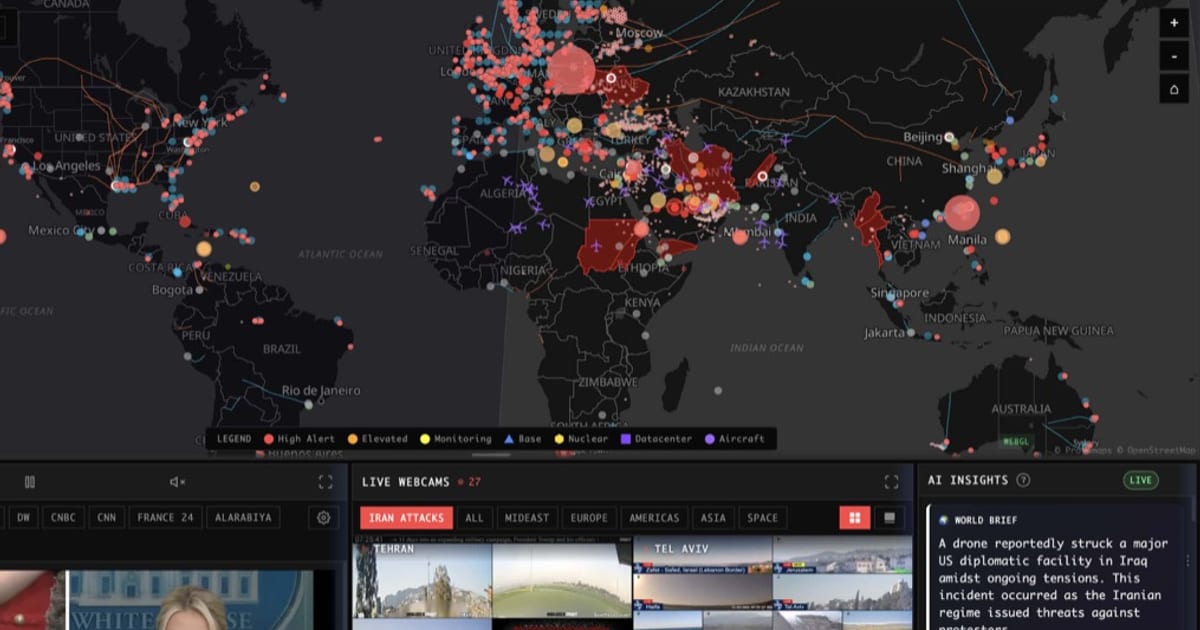This screenshot has width=1200, height=630.
Task: Open the Zefat - Safed webcam feed
Action: tap(702, 556)
